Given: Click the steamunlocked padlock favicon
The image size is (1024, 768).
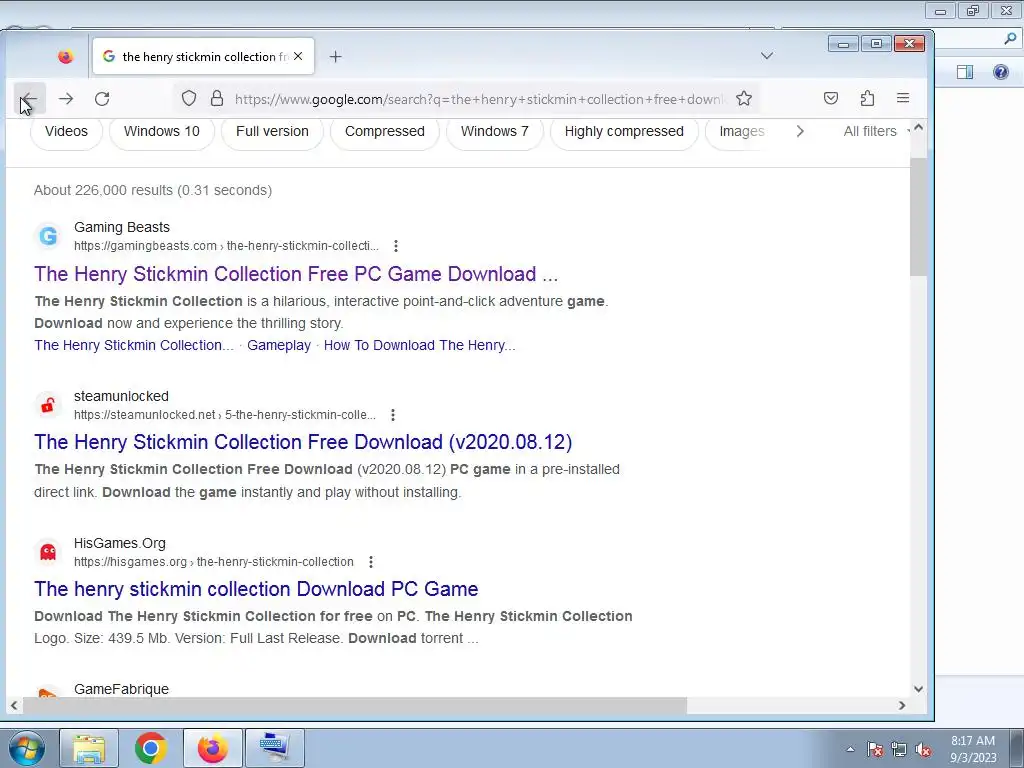Looking at the screenshot, I should [48, 405].
